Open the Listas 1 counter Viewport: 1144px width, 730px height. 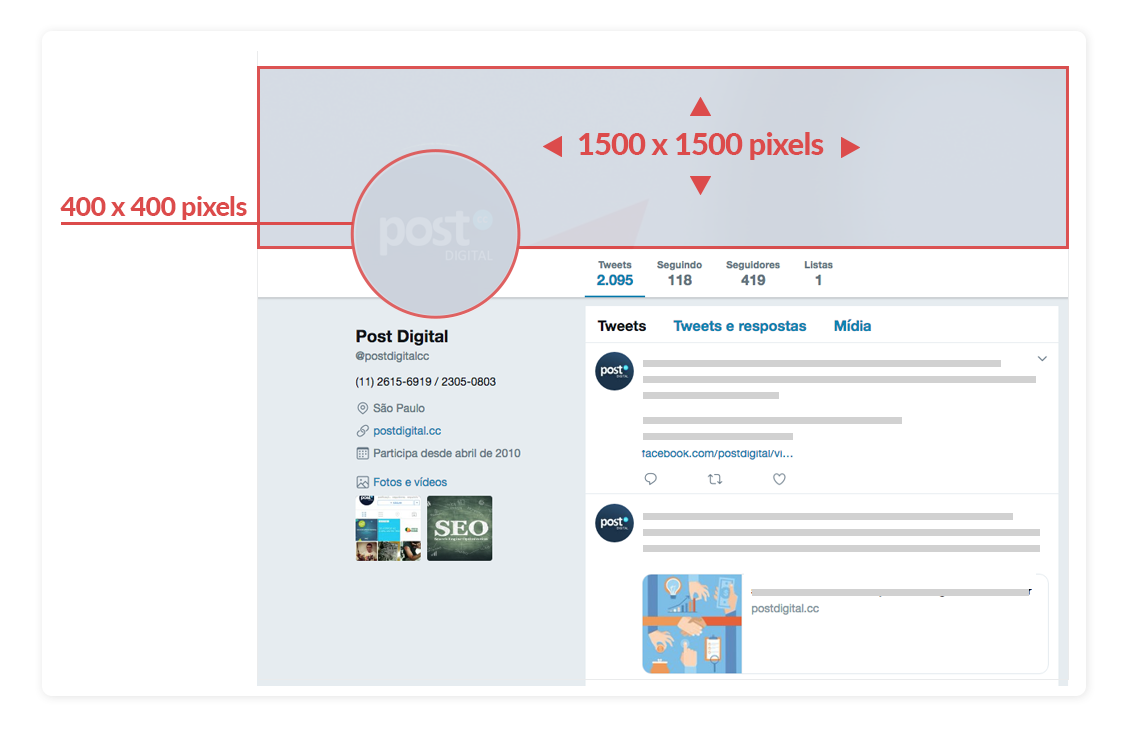point(819,273)
